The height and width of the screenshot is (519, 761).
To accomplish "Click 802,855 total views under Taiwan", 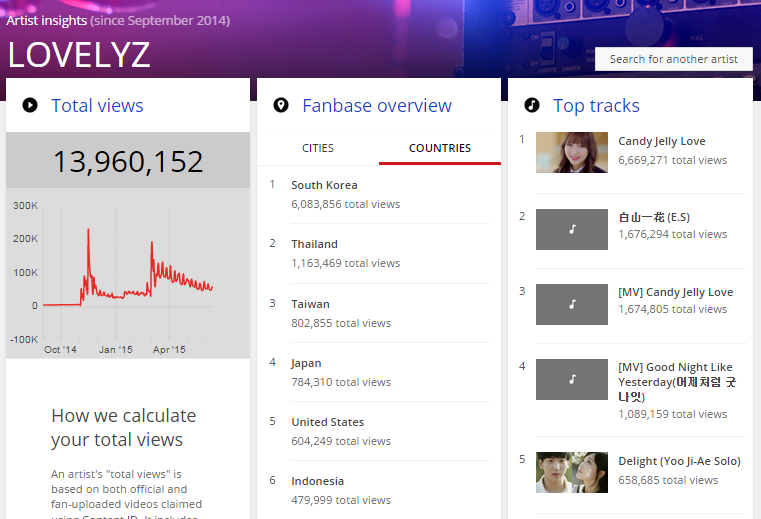I will 341,323.
